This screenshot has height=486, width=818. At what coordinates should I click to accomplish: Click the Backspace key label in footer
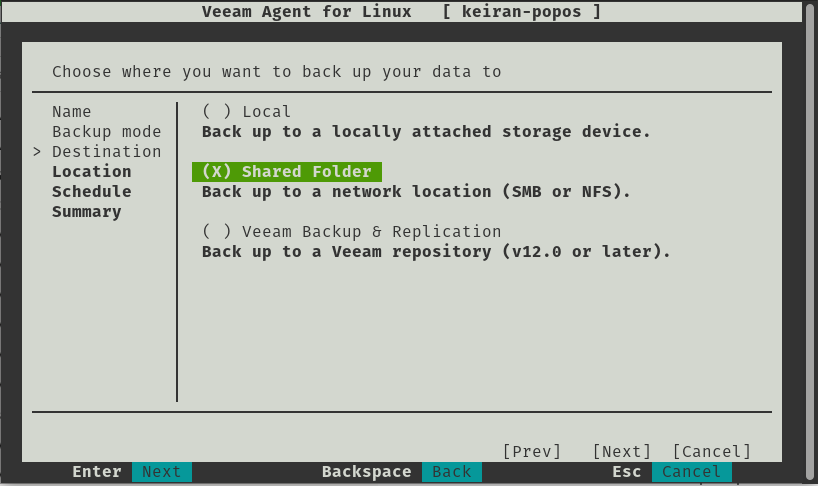pos(367,471)
